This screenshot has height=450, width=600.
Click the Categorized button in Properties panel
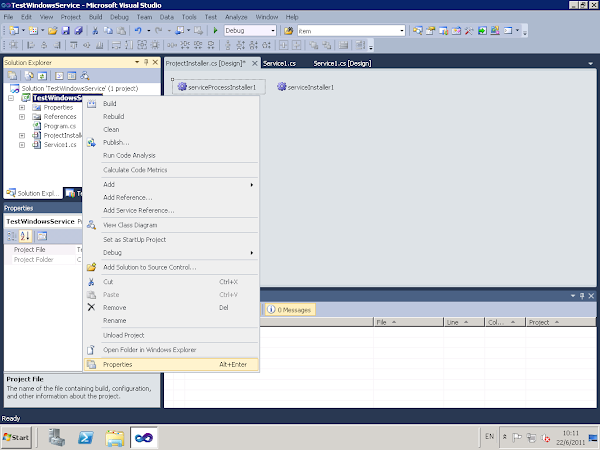12,236
